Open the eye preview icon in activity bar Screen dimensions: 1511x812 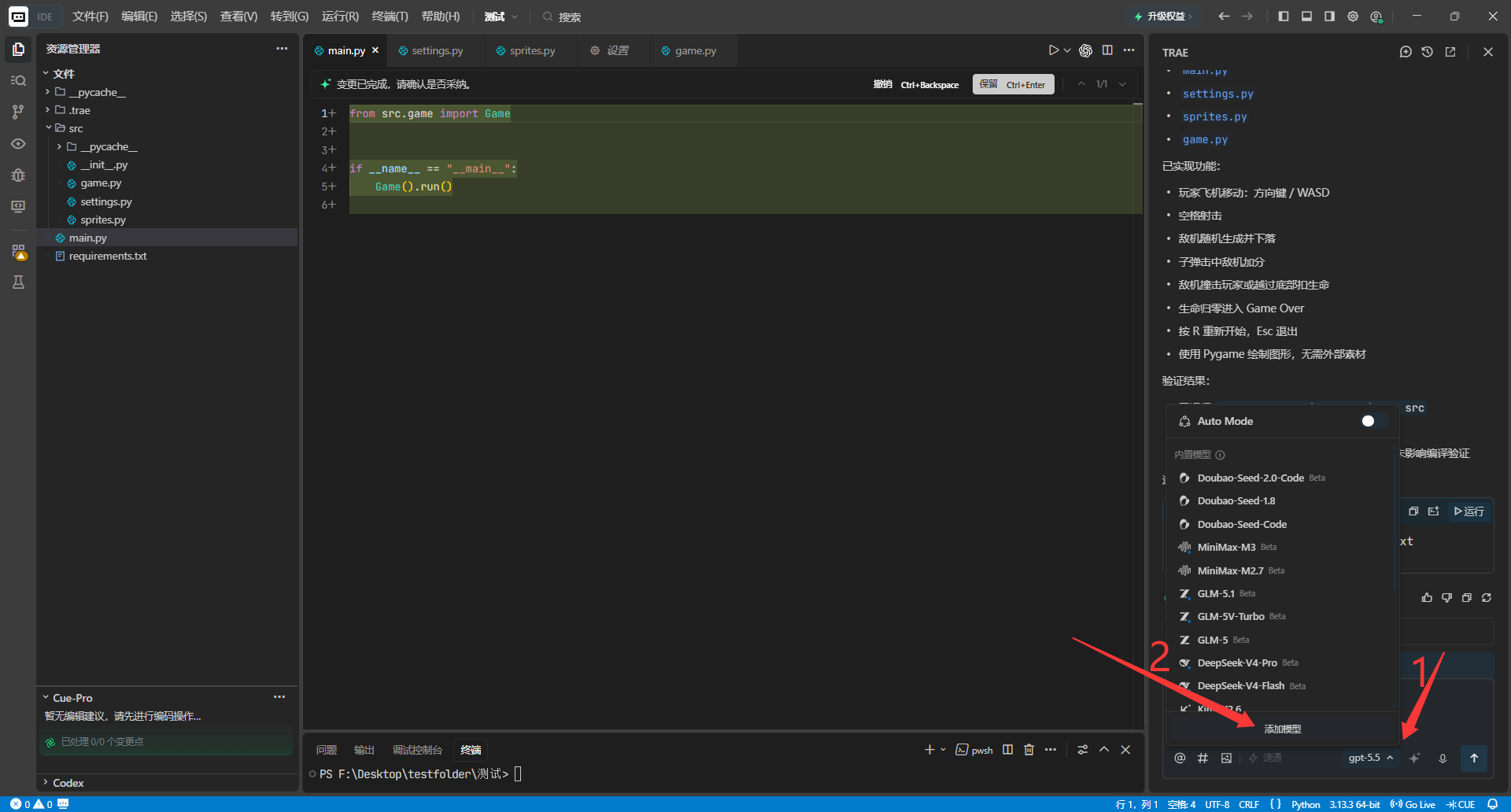click(x=18, y=144)
